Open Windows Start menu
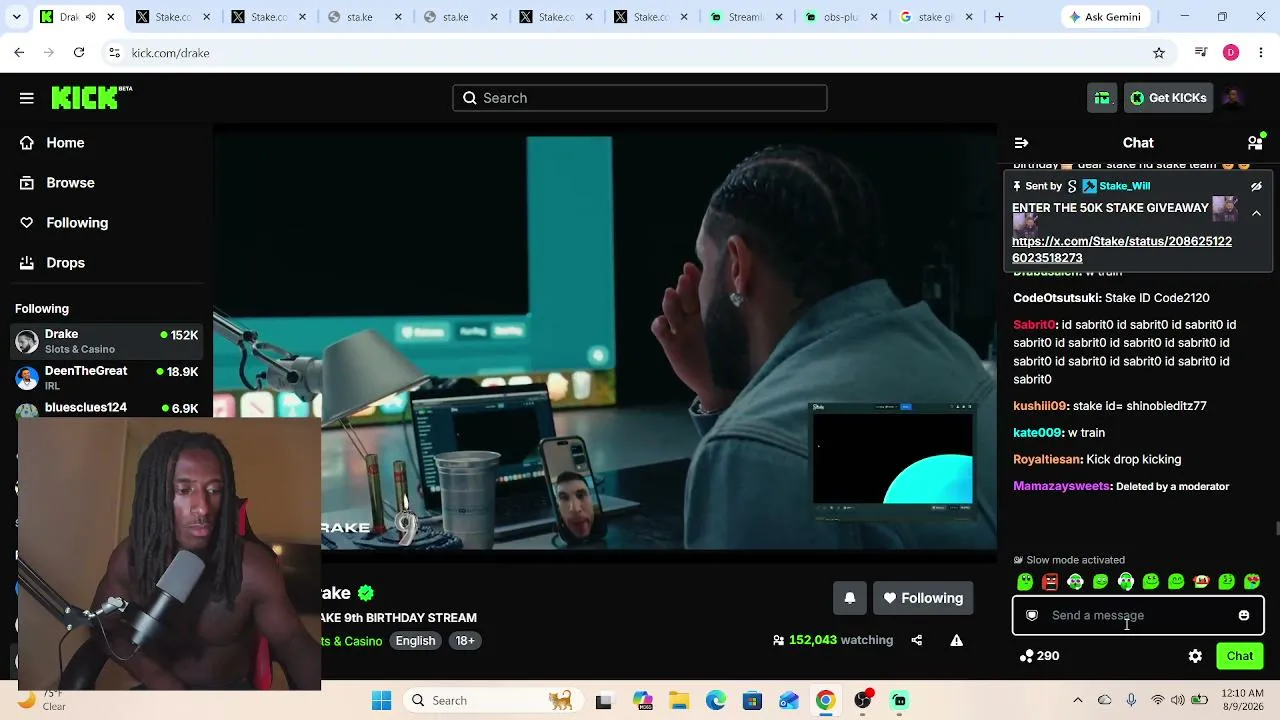Image resolution: width=1280 pixels, height=720 pixels. 382,701
